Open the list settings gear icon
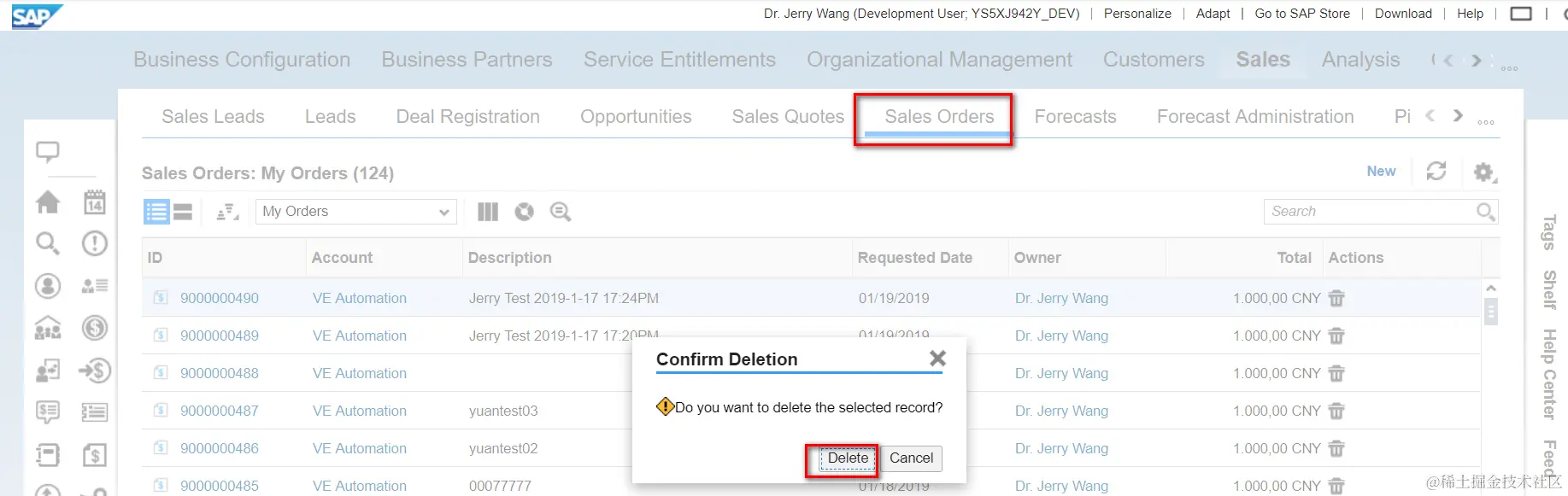The width and height of the screenshot is (1568, 496). (x=1484, y=172)
